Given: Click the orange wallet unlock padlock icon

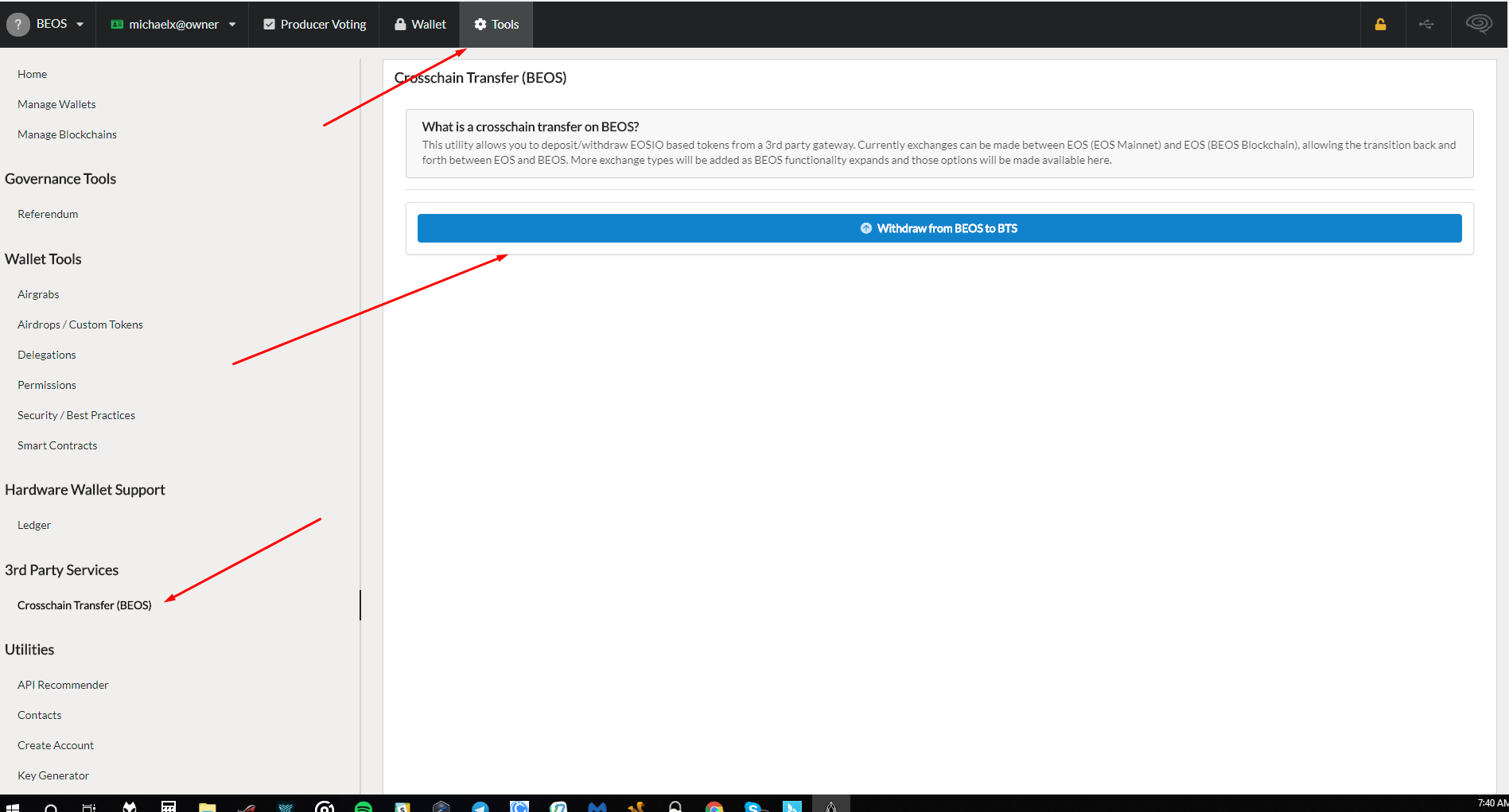Looking at the screenshot, I should coord(1380,25).
